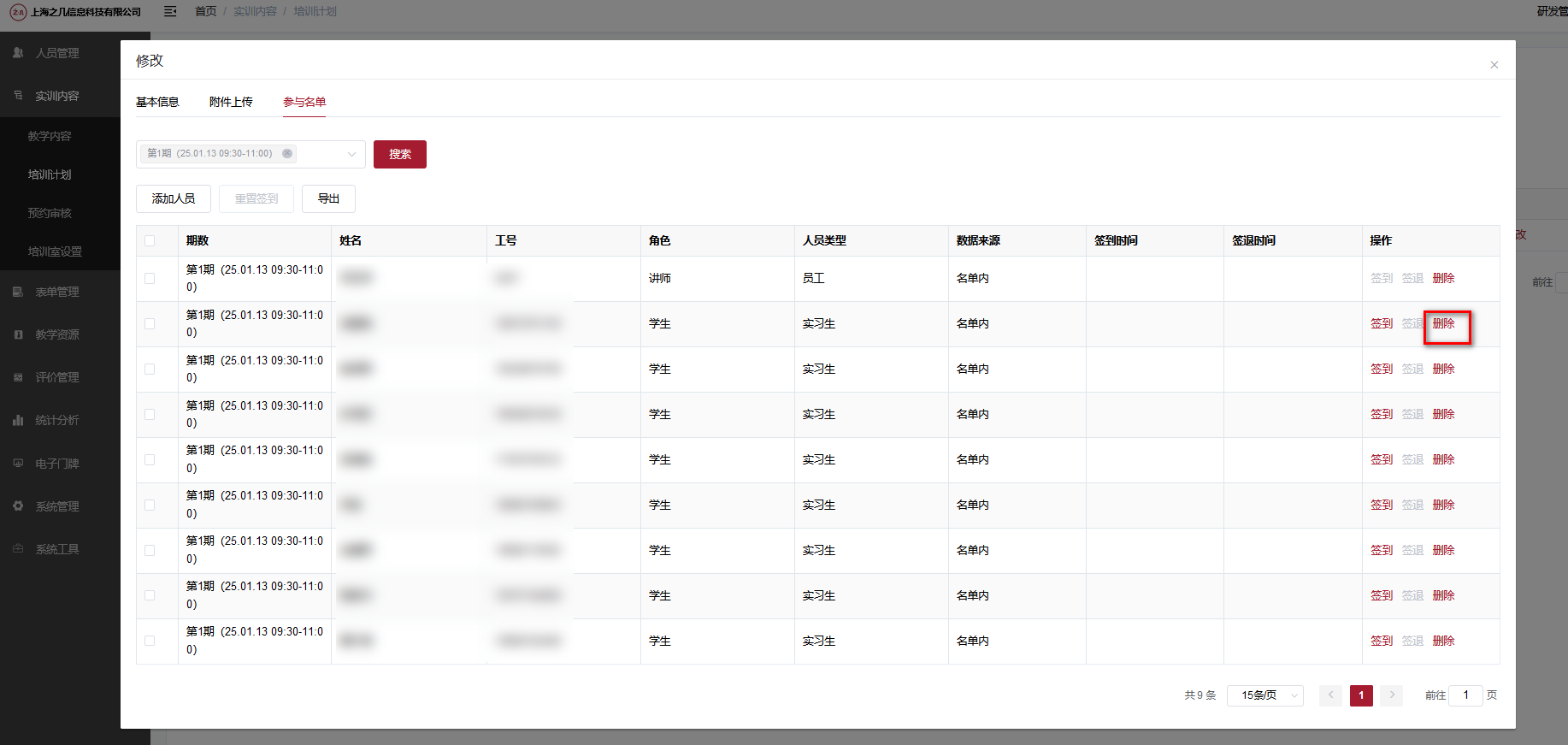The width and height of the screenshot is (1568, 745).
Task: Click 首页 breadcrumb link
Action: 205,11
